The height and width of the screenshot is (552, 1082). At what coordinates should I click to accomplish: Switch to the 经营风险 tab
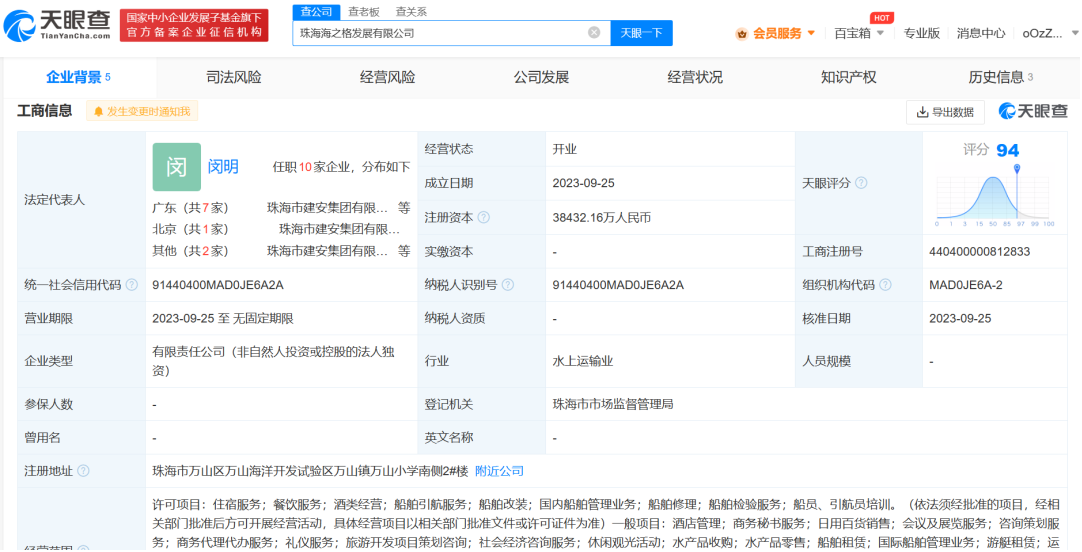click(388, 77)
